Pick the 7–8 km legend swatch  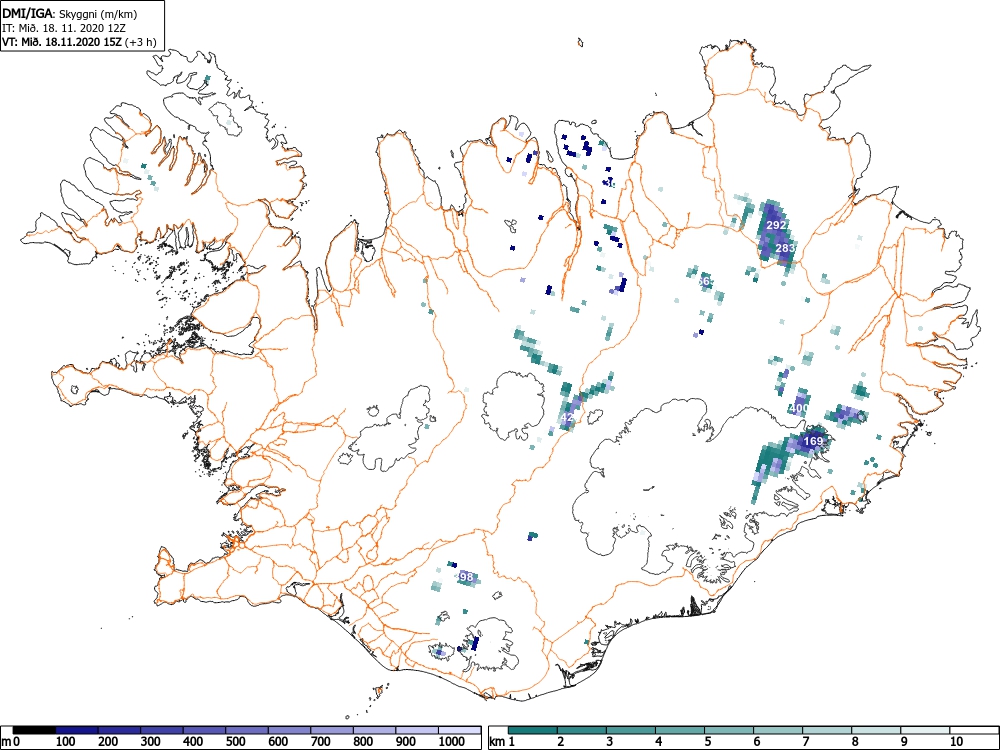827,730
